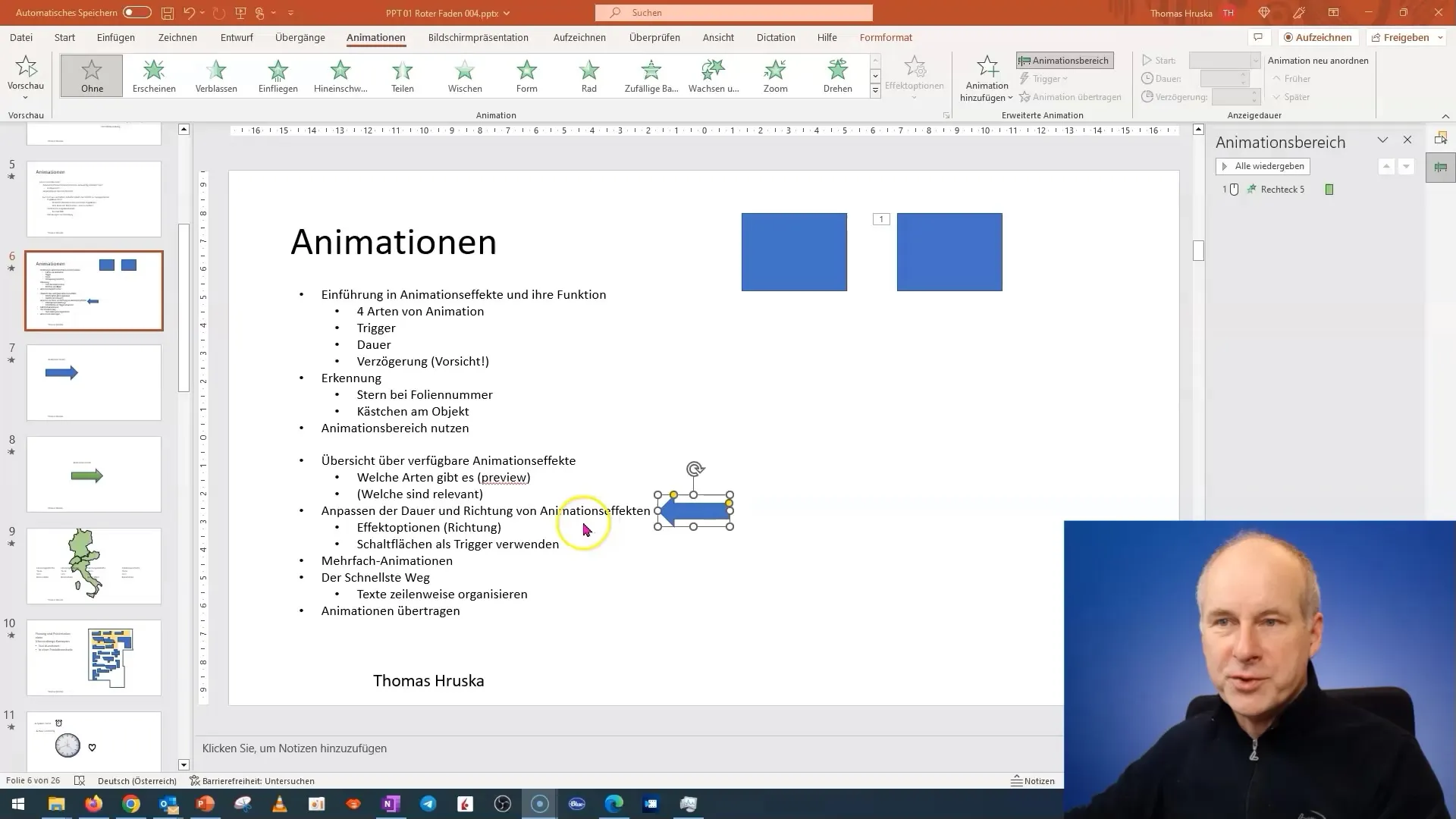Open PowerPoint from the taskbar
Viewport: 1456px width, 819px height.
pyautogui.click(x=206, y=804)
